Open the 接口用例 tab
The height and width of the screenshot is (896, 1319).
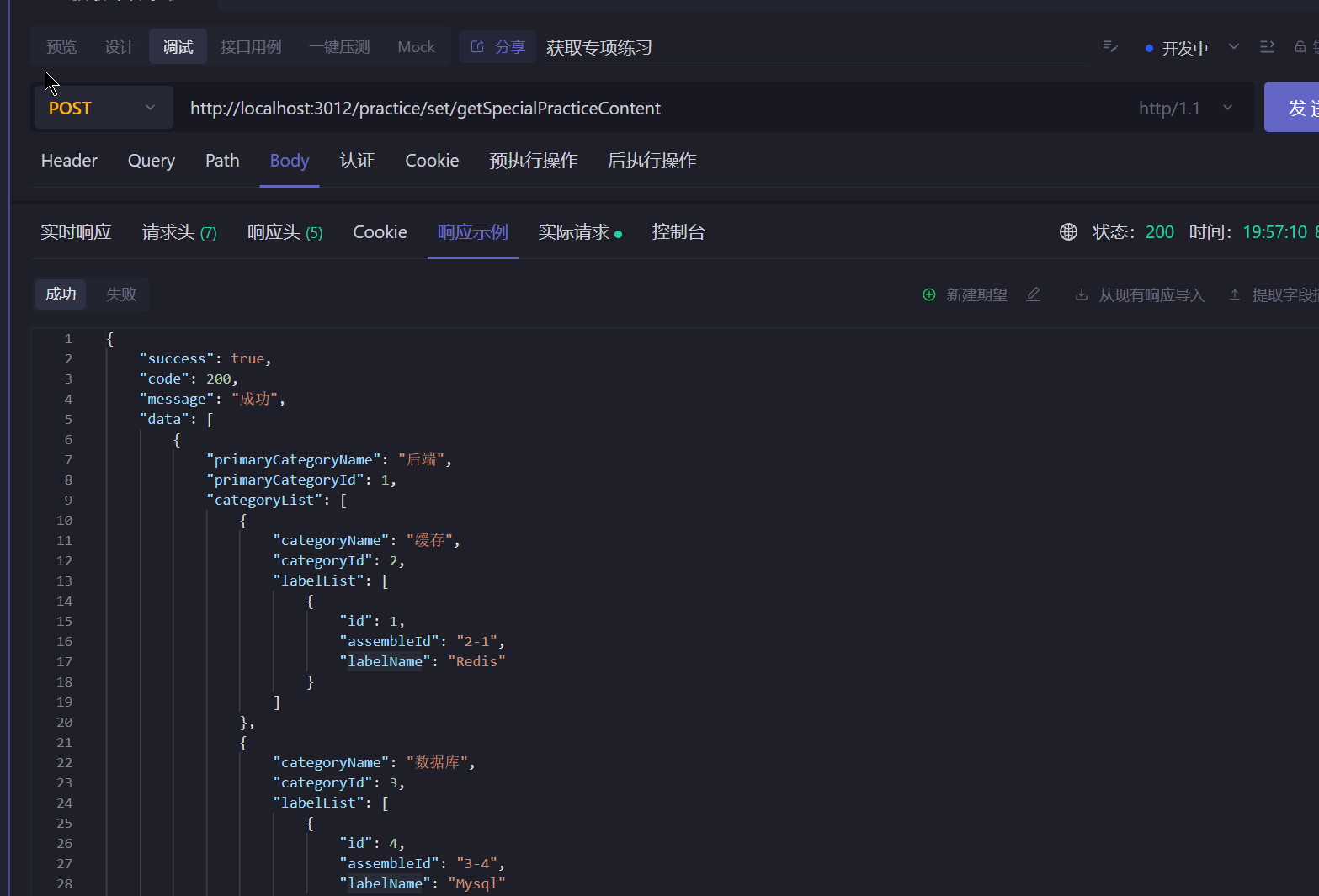pyautogui.click(x=251, y=47)
